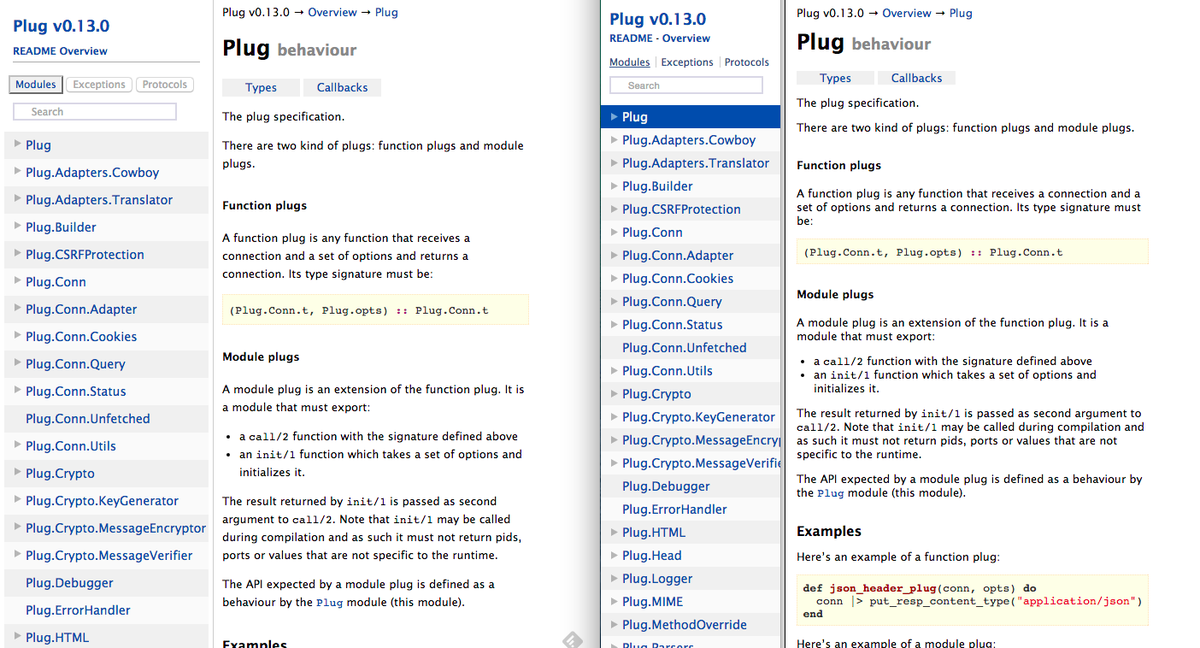Click Plug breadcrumb on right page
This screenshot has height=648, width=1200.
960,13
